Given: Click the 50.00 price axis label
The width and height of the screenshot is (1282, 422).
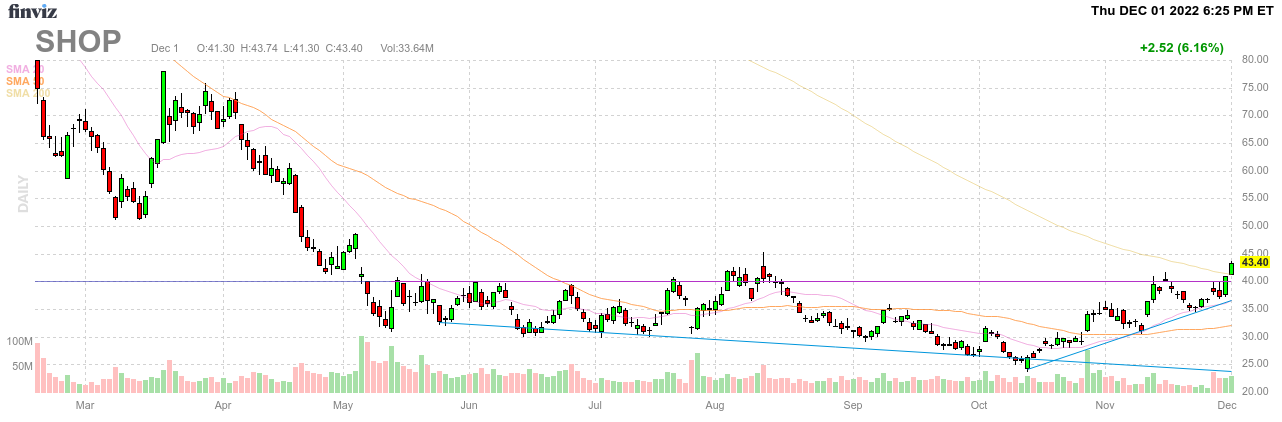Looking at the screenshot, I should point(1254,226).
